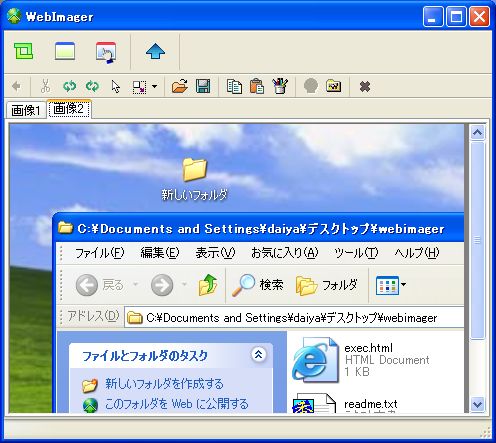This screenshot has height=443, width=496.
Task: Select the mouse pointer tool
Action: coord(115,87)
